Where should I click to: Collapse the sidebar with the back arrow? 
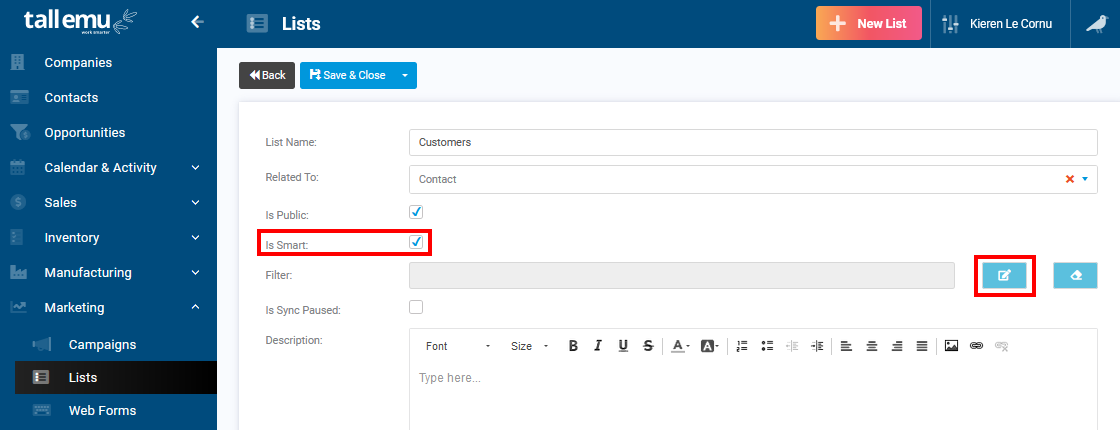[197, 22]
